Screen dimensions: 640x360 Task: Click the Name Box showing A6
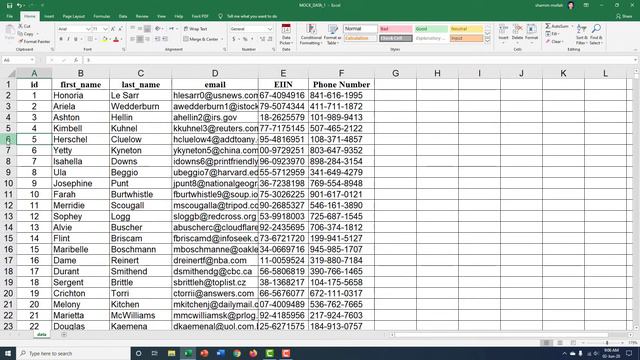(19, 60)
